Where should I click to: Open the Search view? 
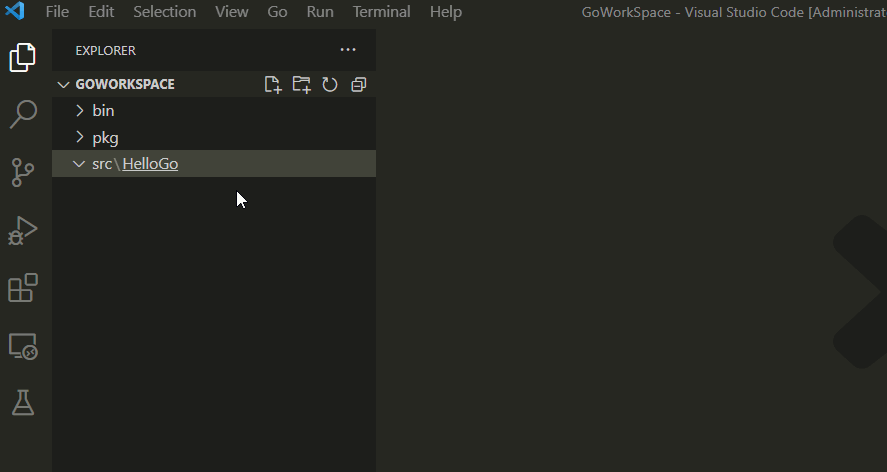tap(23, 114)
